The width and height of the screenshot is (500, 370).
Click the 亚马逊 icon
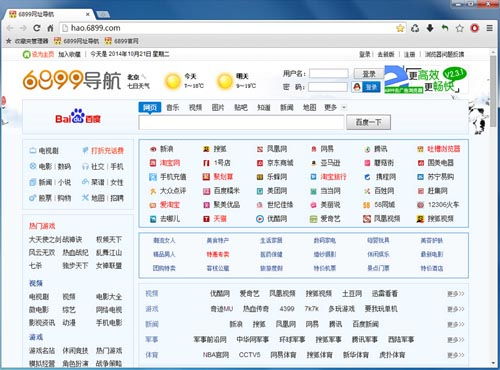[x=313, y=163]
